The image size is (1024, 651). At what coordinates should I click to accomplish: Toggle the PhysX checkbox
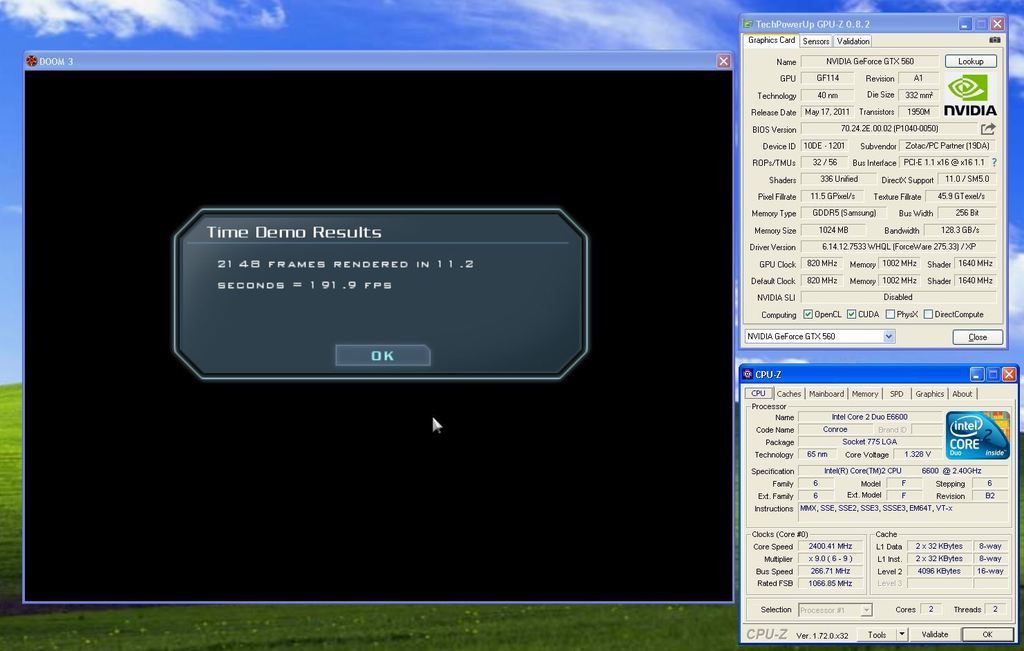890,314
